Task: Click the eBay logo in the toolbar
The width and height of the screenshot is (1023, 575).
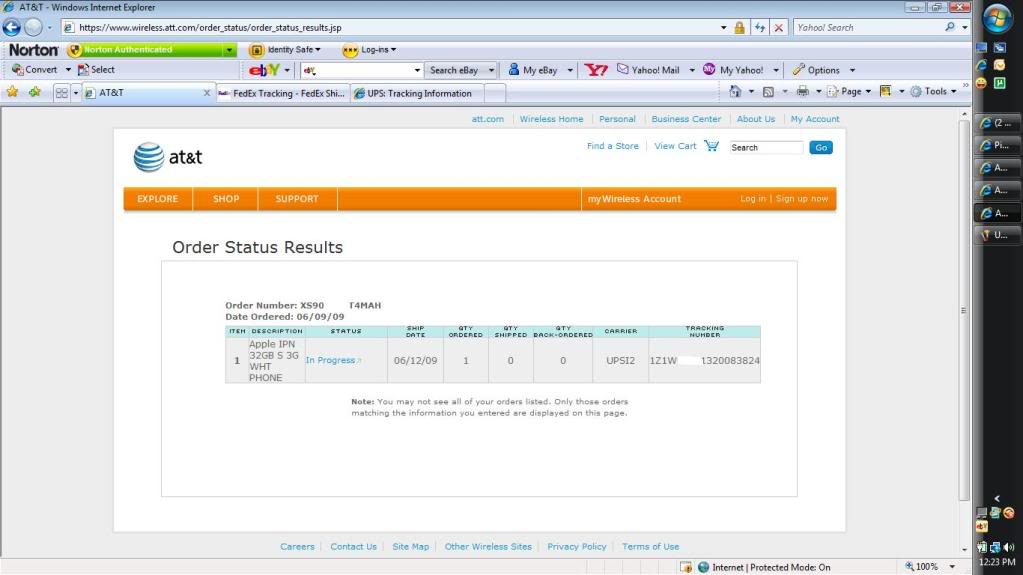Action: tap(264, 70)
